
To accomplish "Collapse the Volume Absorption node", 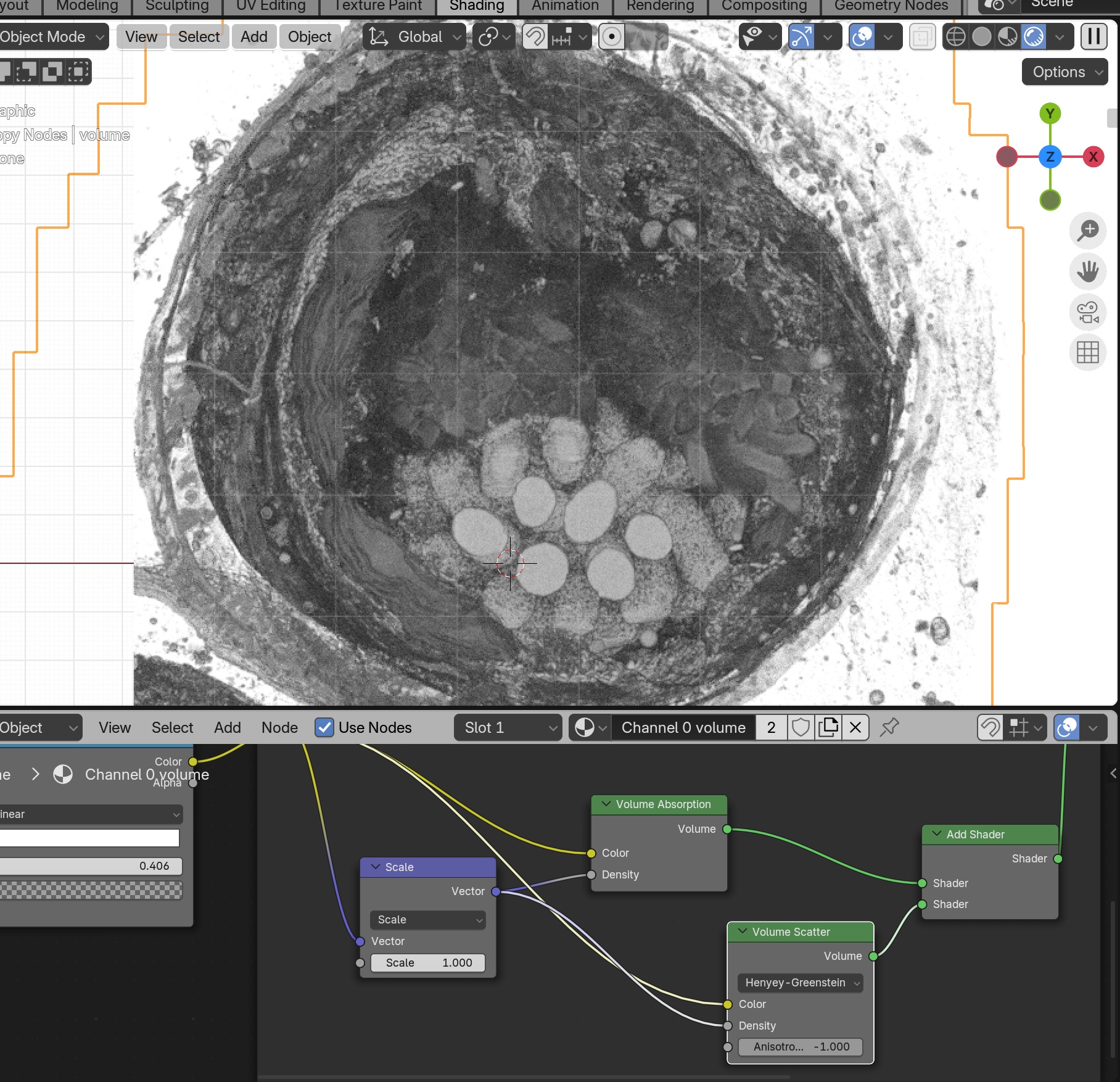I will [x=606, y=804].
